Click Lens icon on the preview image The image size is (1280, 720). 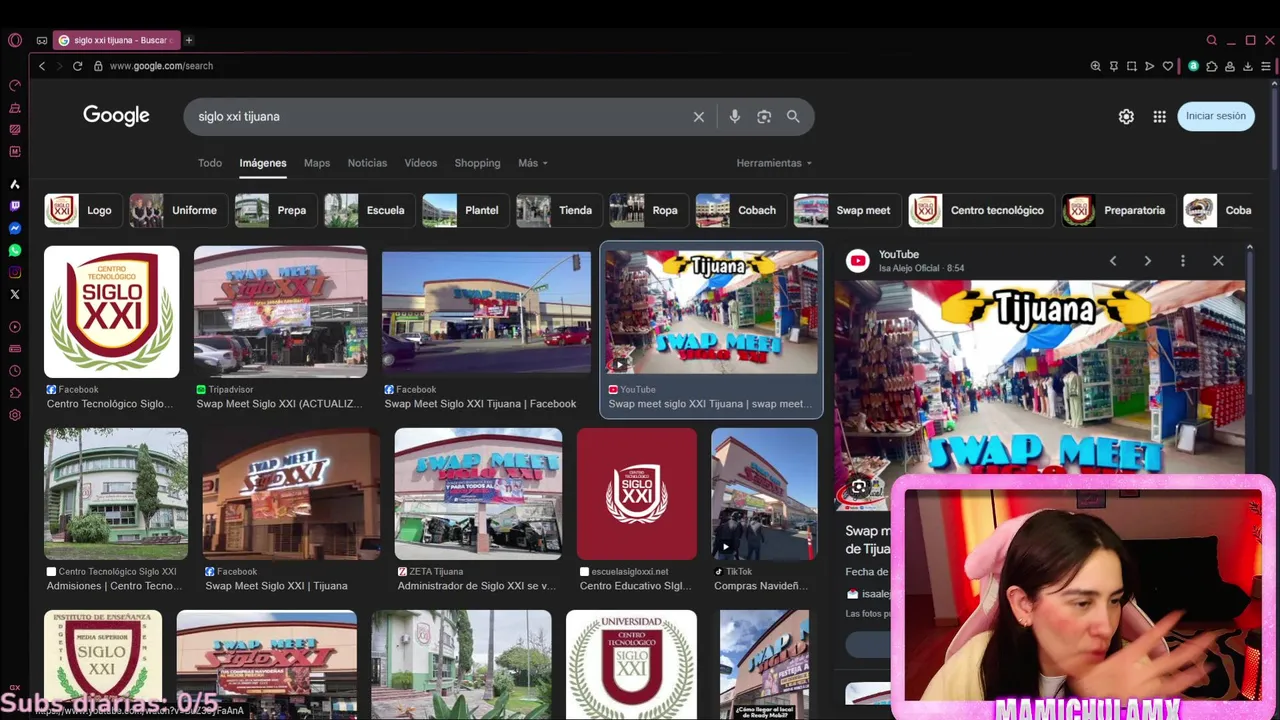click(858, 487)
